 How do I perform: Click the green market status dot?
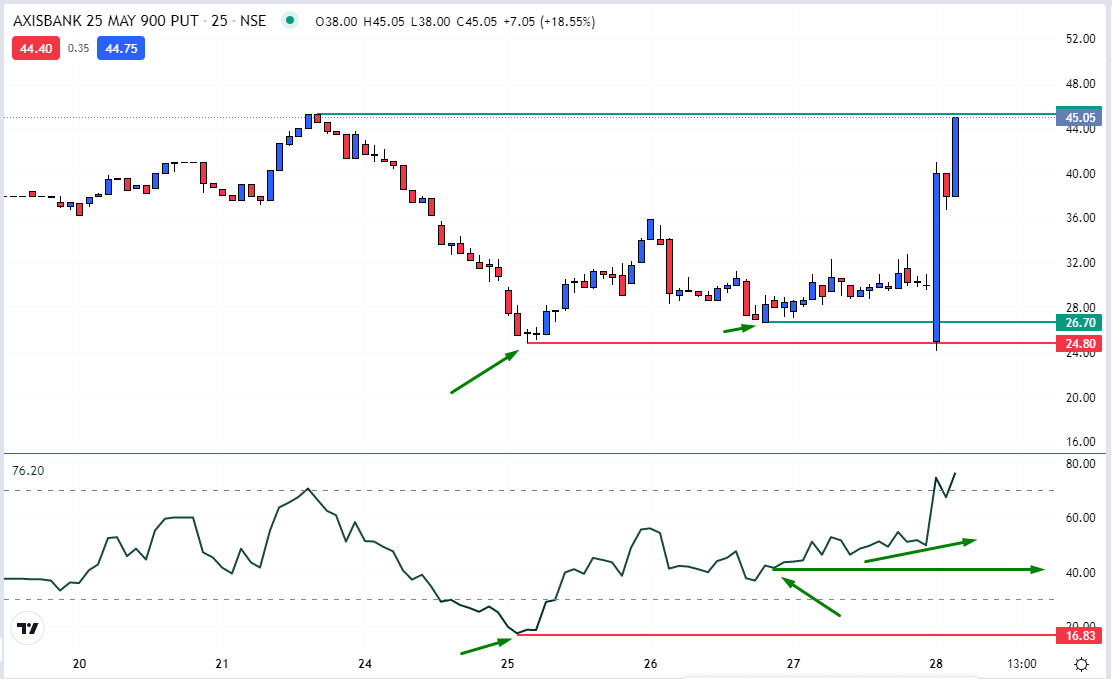(x=289, y=21)
